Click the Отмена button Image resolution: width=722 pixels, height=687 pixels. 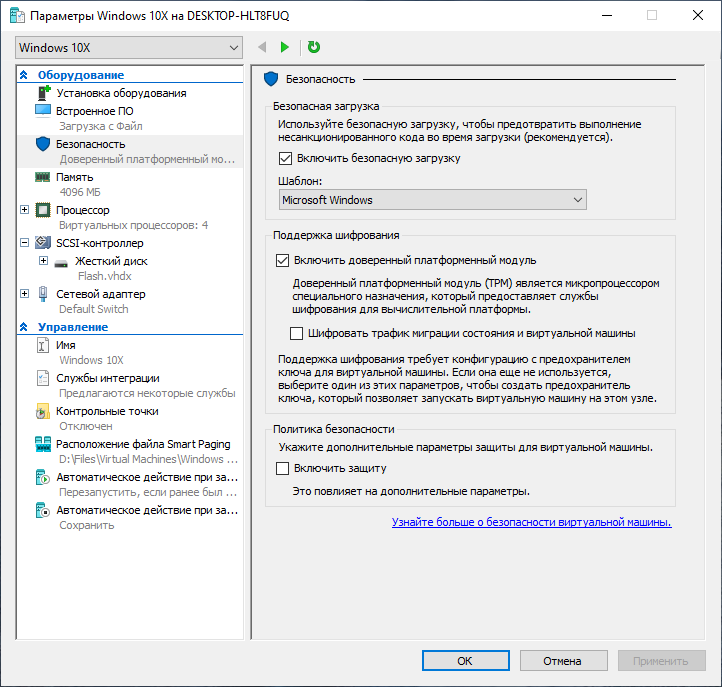(563, 661)
